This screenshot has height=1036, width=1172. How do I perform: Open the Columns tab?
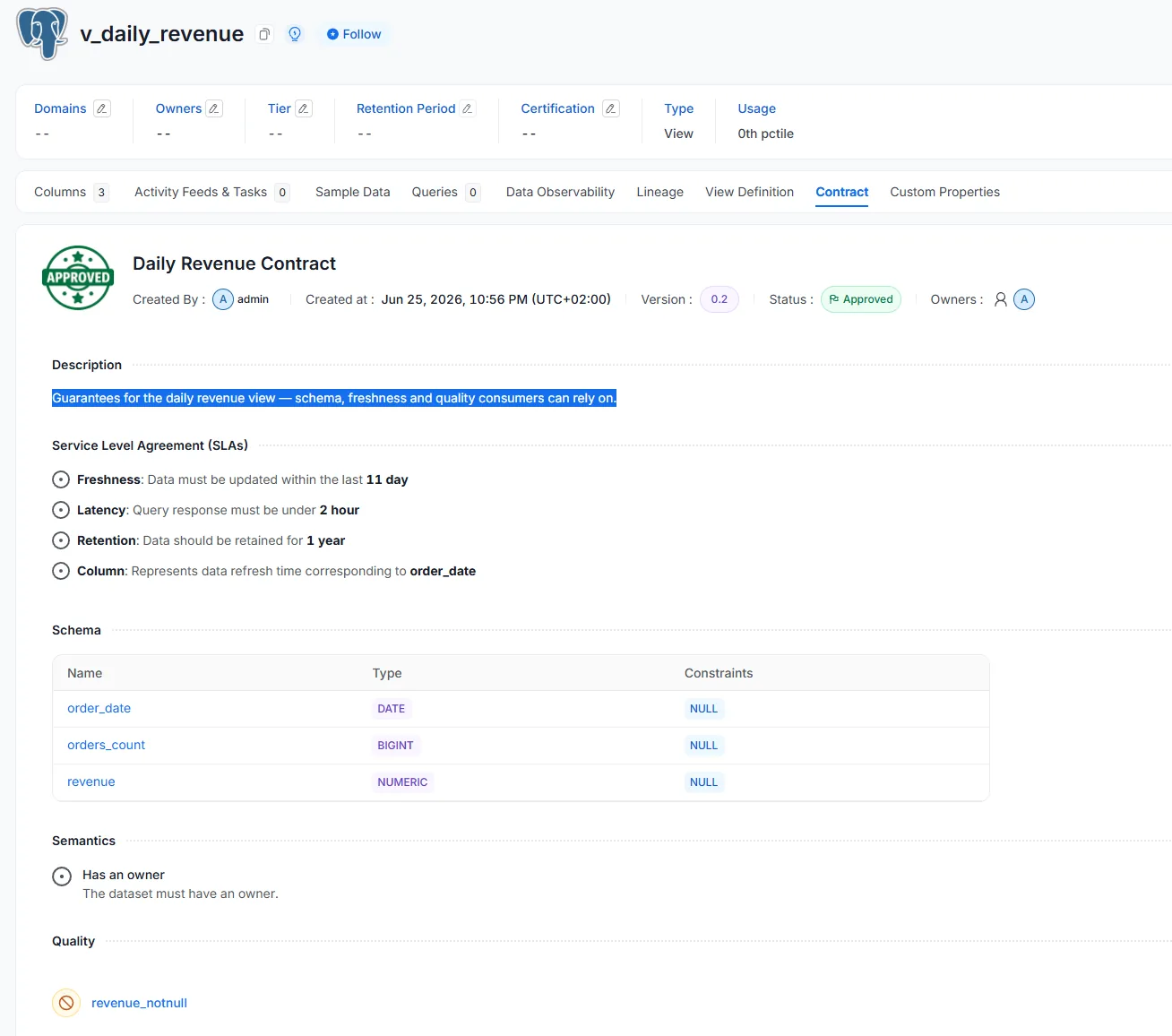(71, 192)
